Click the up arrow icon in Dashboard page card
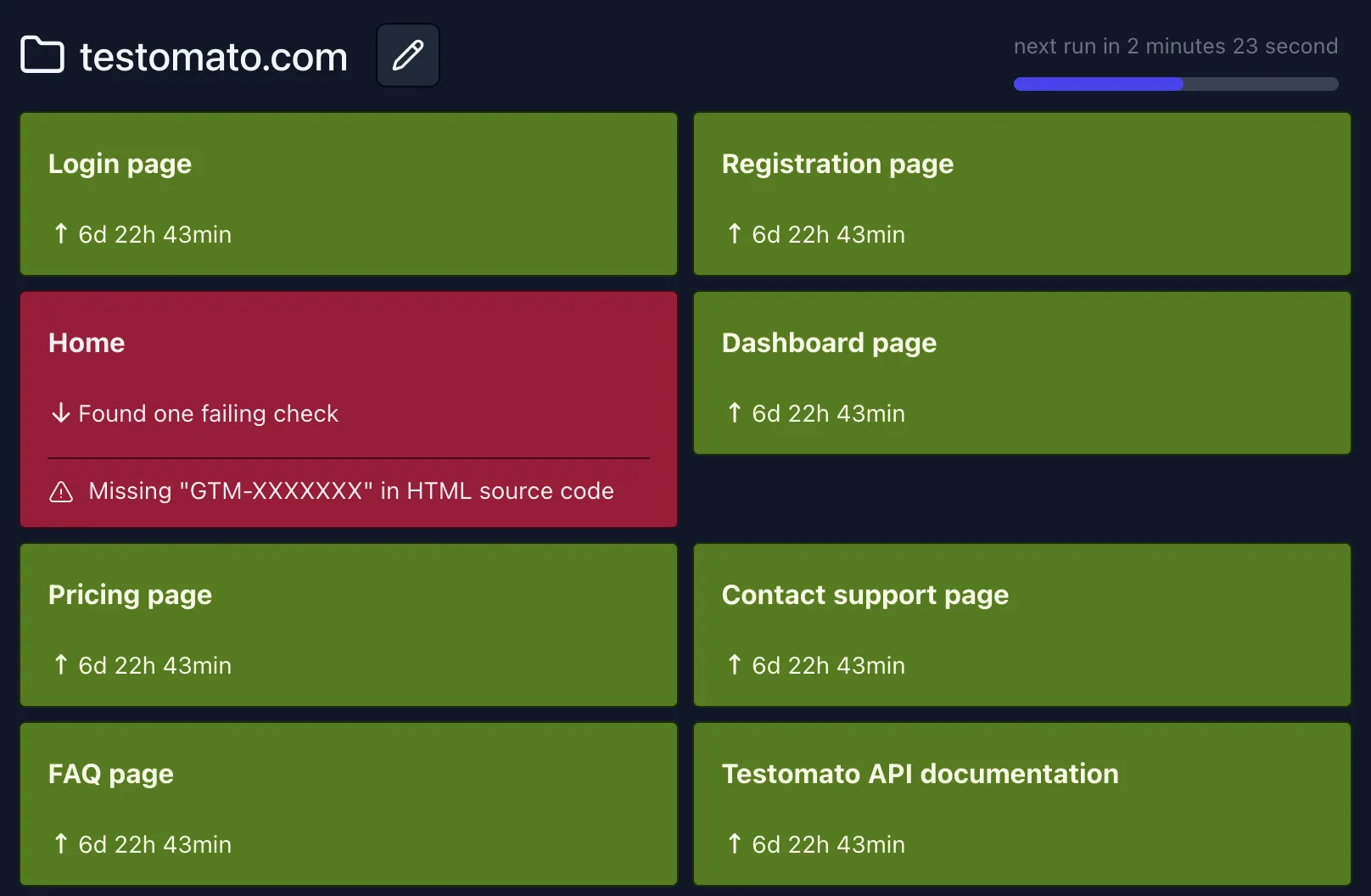Image resolution: width=1371 pixels, height=896 pixels. 734,412
